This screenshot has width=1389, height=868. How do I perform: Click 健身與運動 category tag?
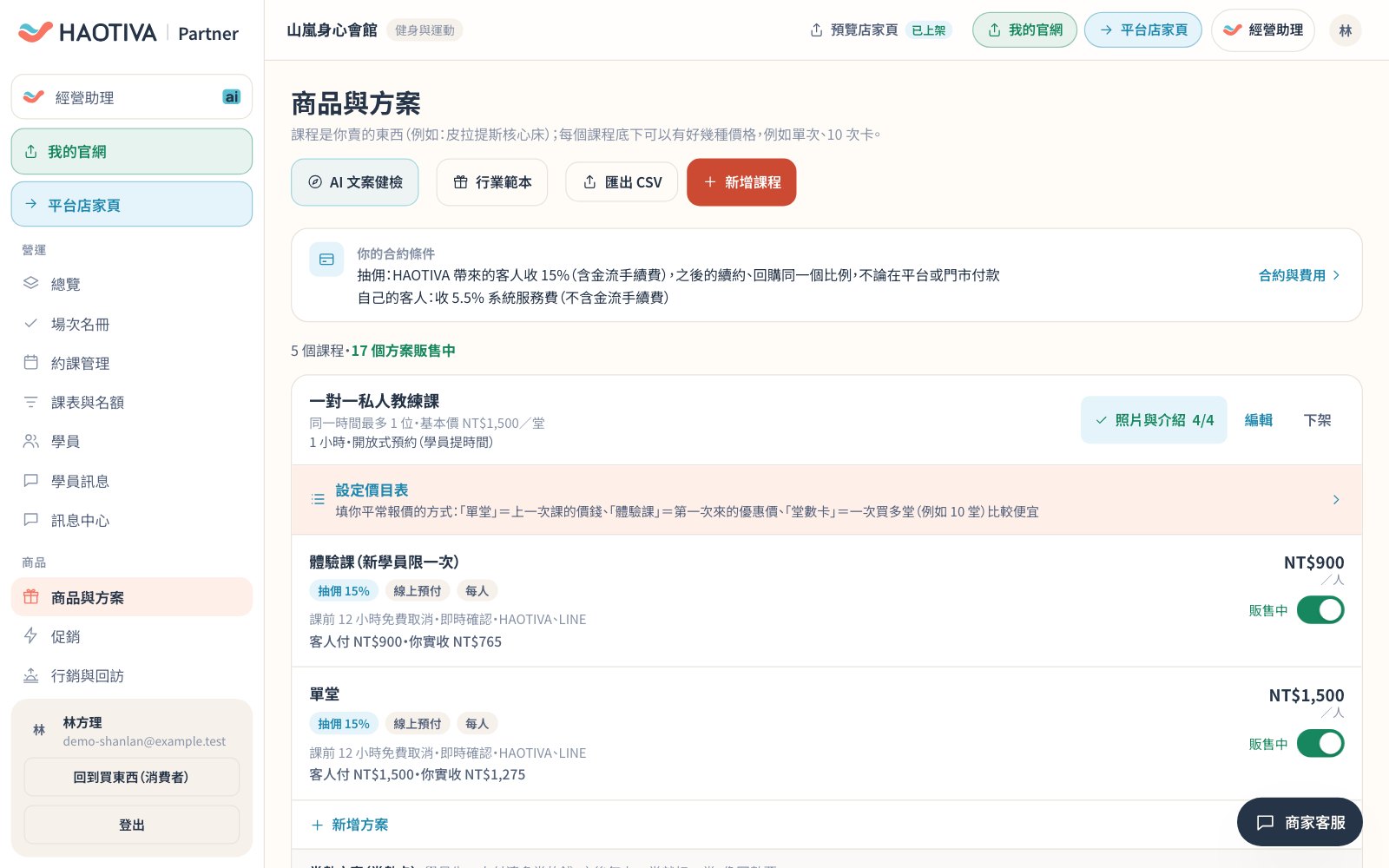coord(425,30)
